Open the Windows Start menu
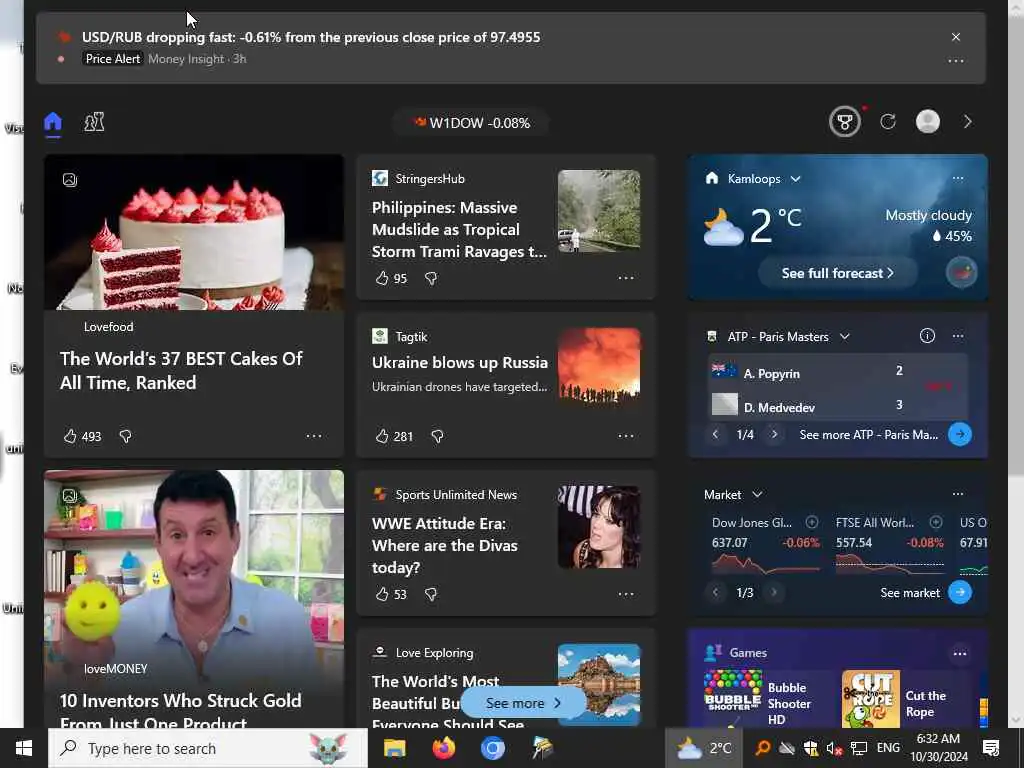This screenshot has height=768, width=1024. [24, 748]
